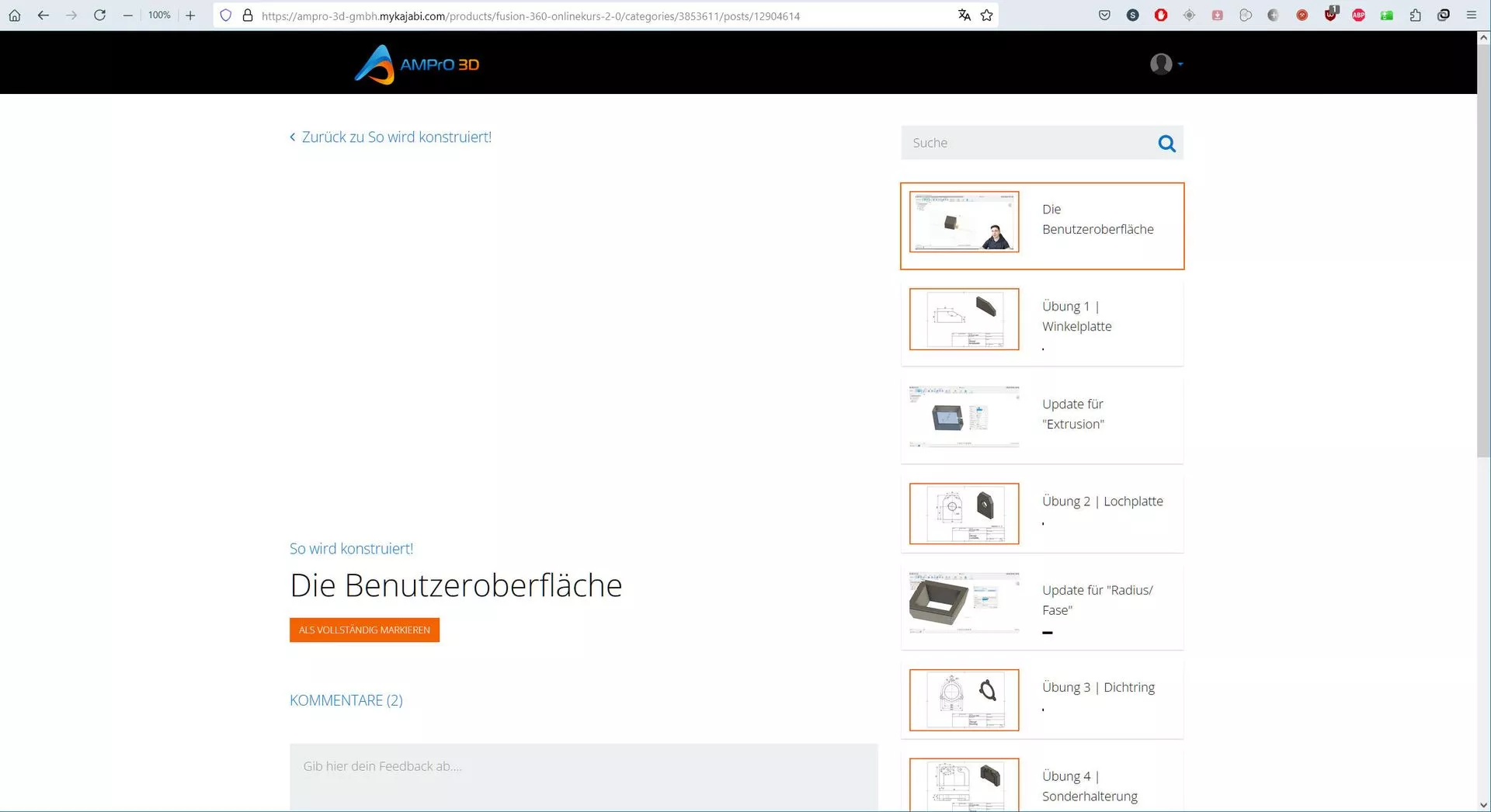
Task: Reload the page with refresh icon
Action: 99,16
